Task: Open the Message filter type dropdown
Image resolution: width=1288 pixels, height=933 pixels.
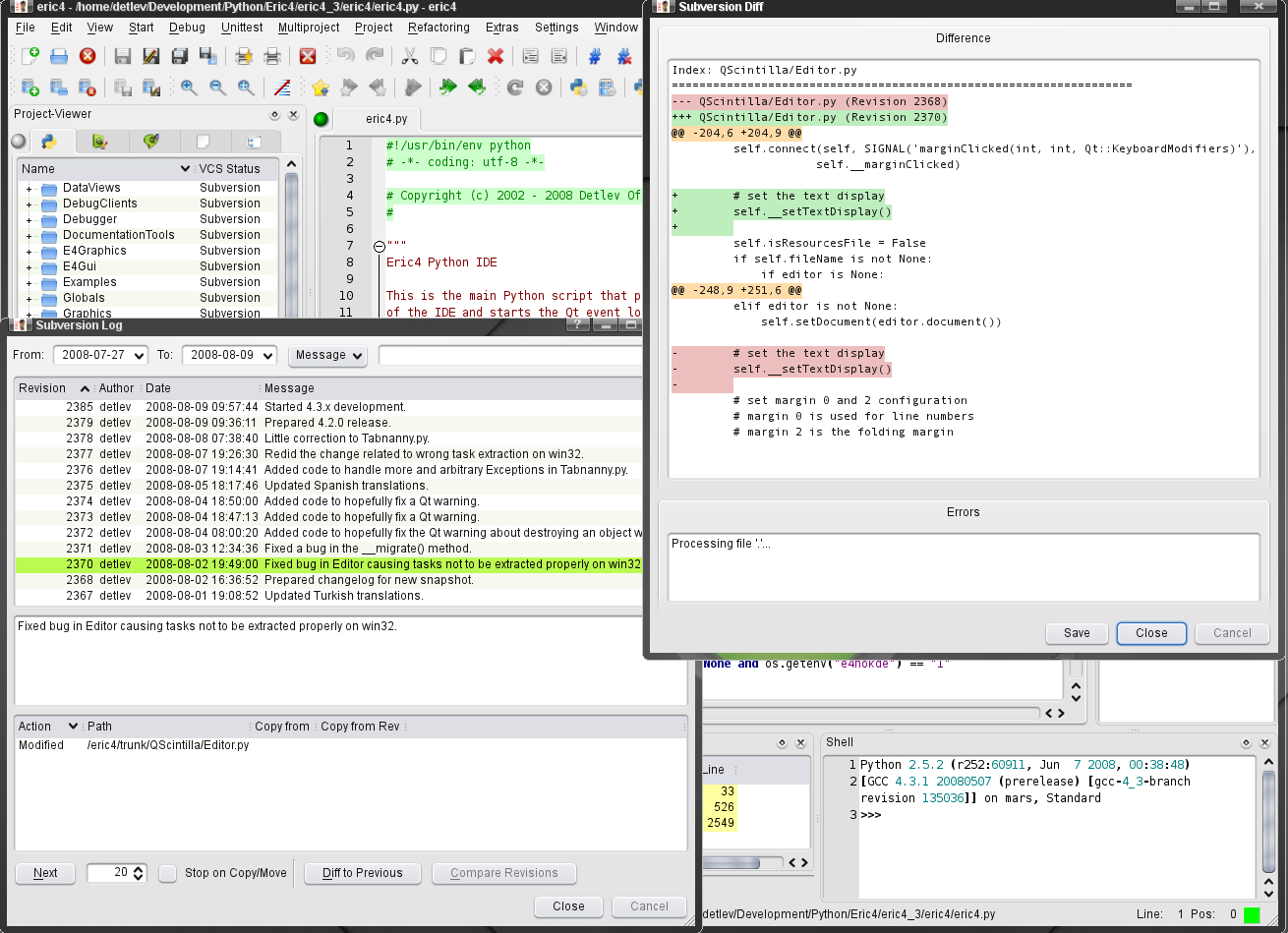Action: 327,355
